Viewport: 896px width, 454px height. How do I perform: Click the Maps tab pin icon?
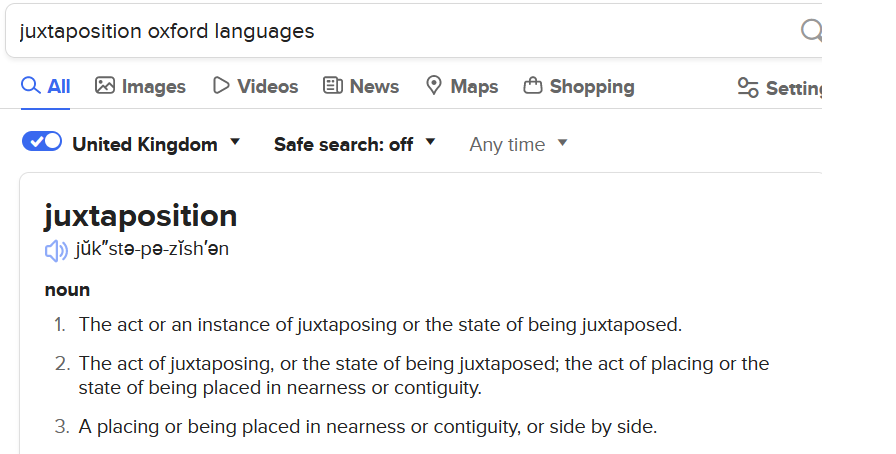(x=434, y=86)
